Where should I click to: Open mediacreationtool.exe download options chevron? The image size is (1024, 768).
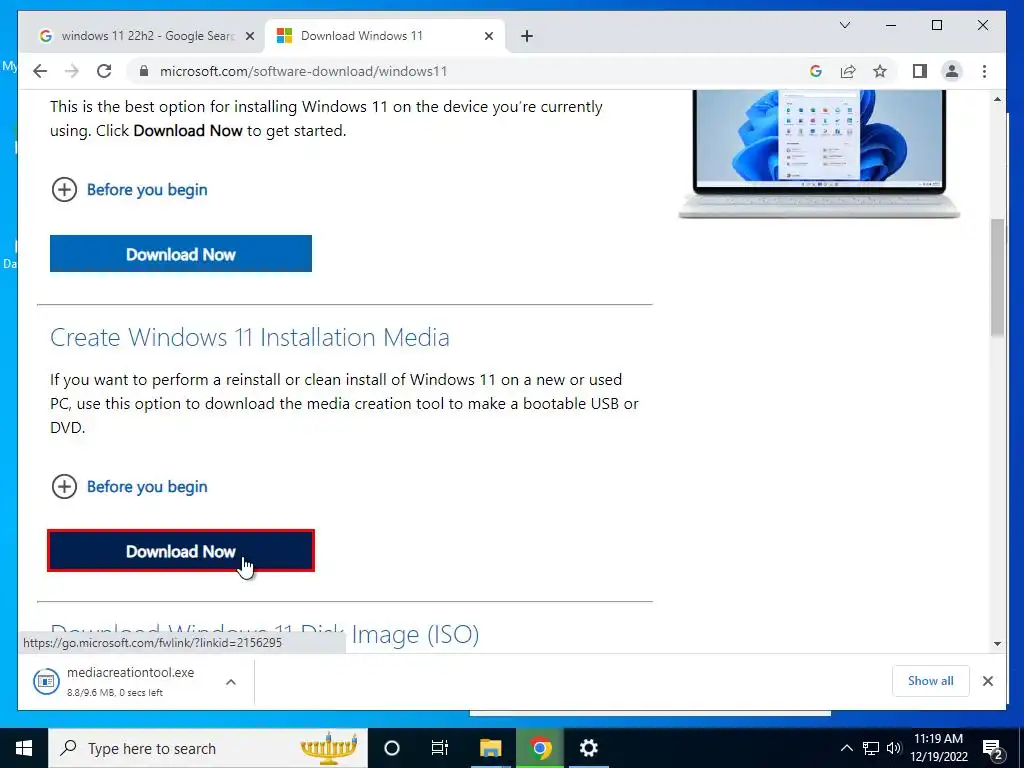[x=231, y=682]
